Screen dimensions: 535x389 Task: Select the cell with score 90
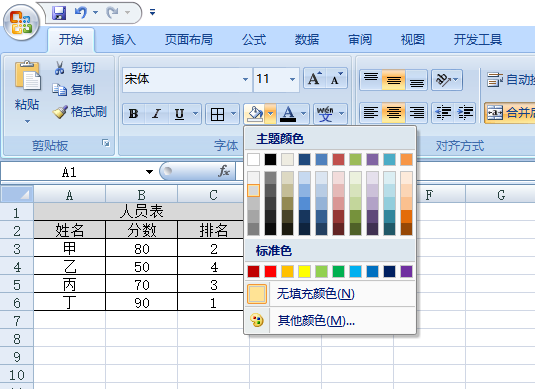coord(142,302)
